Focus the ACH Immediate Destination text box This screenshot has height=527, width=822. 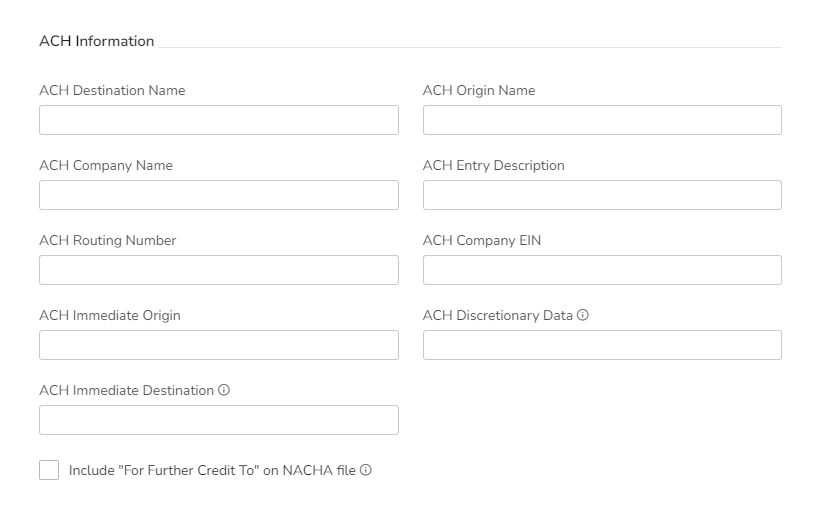(218, 420)
